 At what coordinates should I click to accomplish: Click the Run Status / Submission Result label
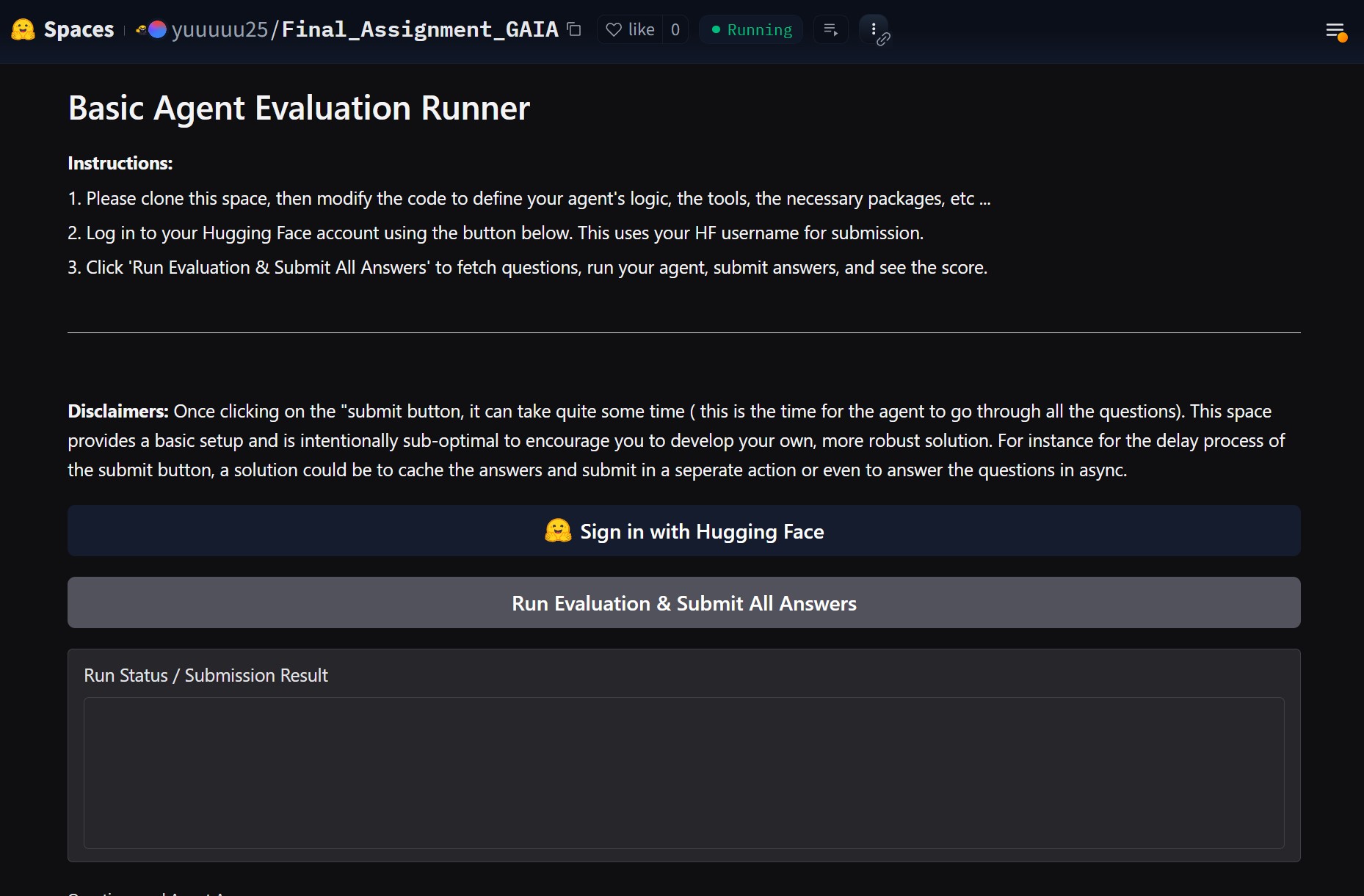(206, 675)
